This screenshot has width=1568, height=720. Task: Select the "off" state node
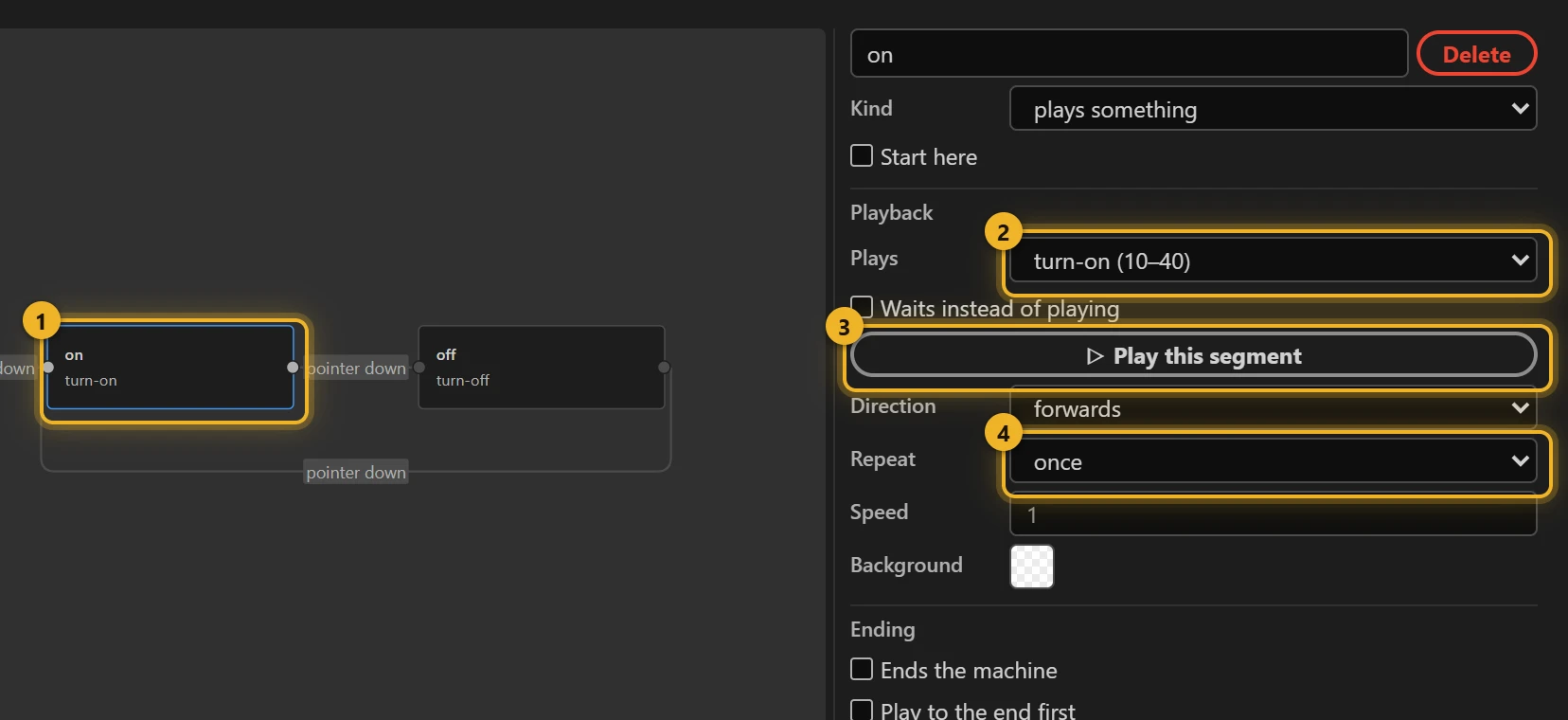point(542,368)
